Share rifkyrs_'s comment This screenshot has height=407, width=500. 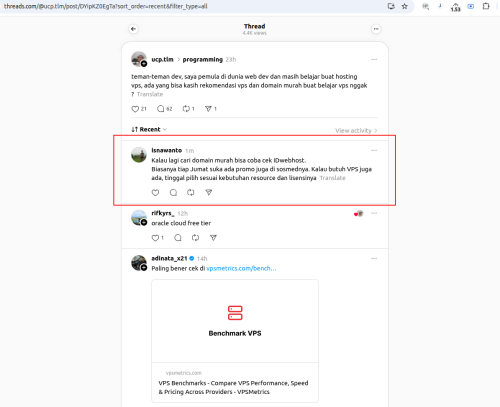point(213,238)
